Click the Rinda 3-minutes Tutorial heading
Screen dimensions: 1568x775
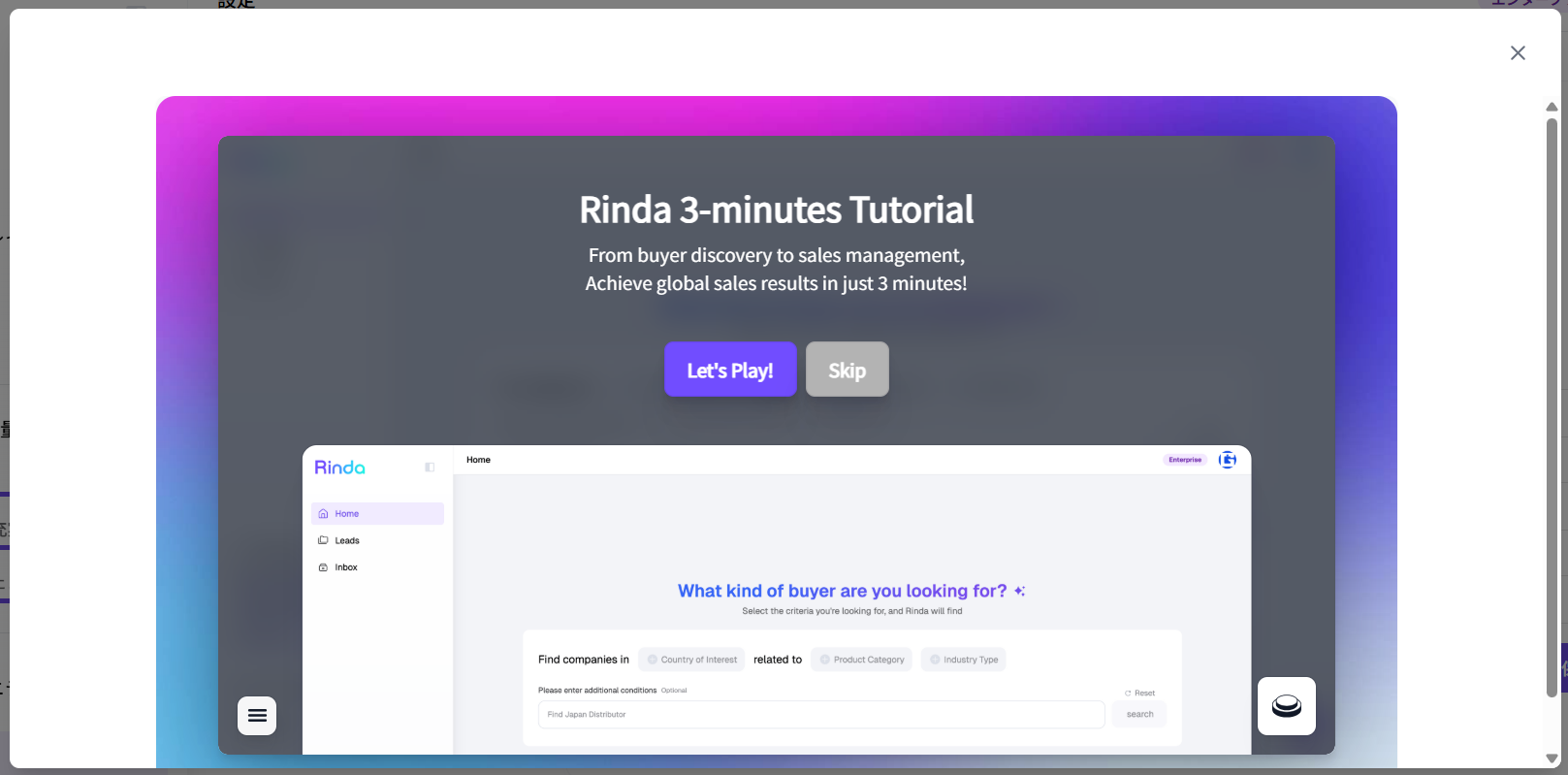pyautogui.click(x=777, y=210)
